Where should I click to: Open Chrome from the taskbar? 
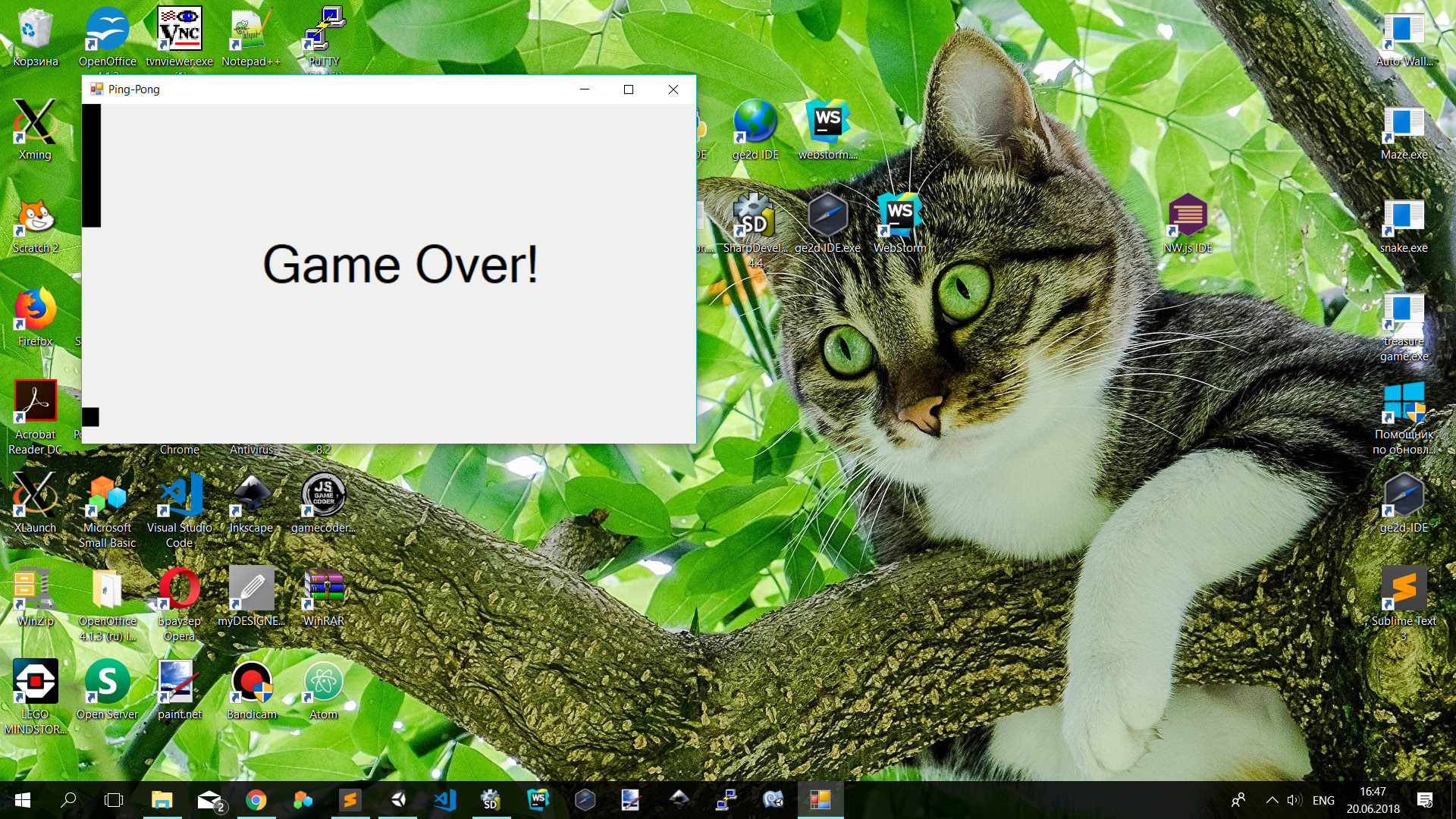(256, 800)
